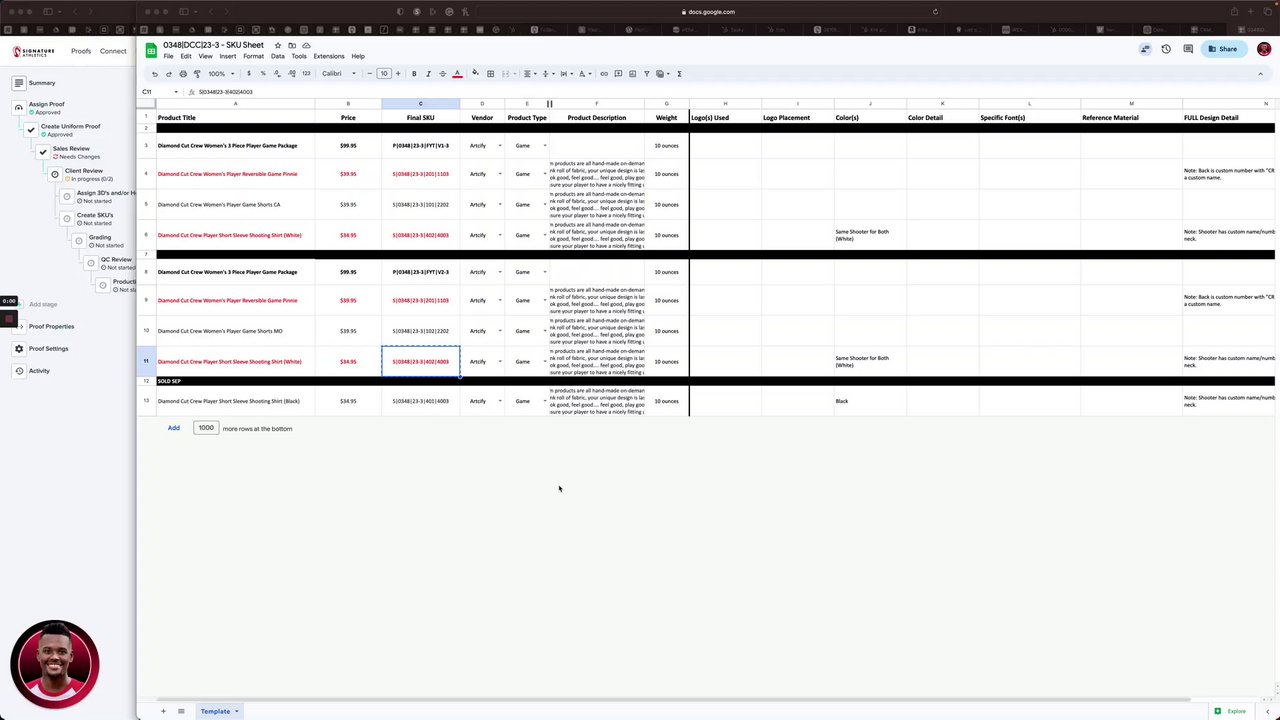Open the zoom level 100% dropdown
1280x720 pixels.
(x=221, y=73)
